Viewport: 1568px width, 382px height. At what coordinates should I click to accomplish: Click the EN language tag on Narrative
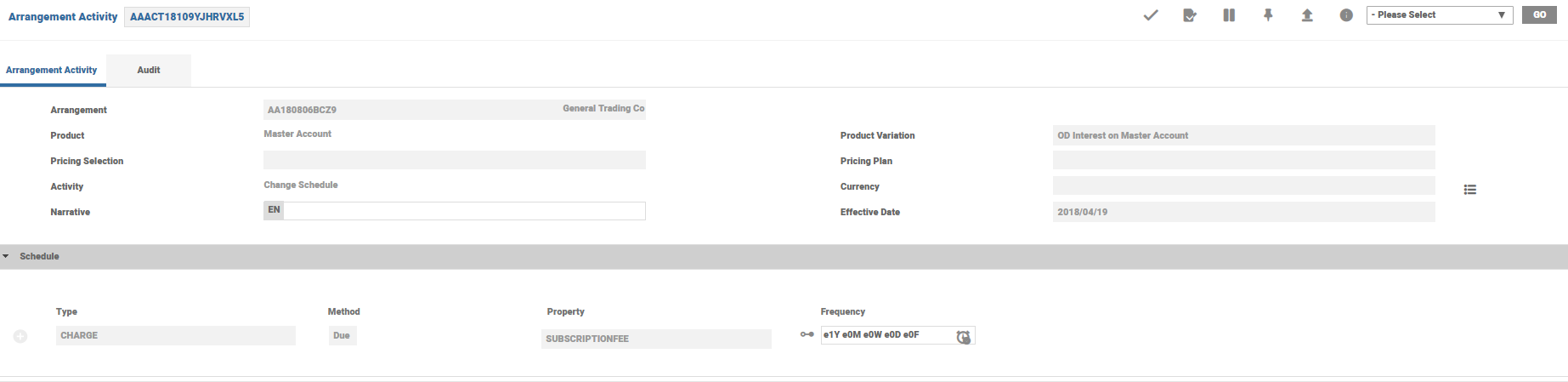click(x=274, y=210)
